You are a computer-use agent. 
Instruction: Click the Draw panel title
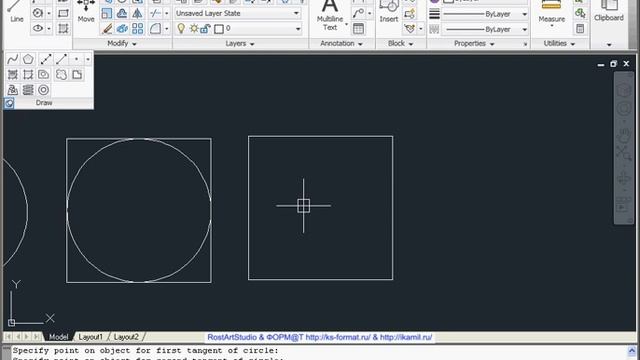[44, 103]
